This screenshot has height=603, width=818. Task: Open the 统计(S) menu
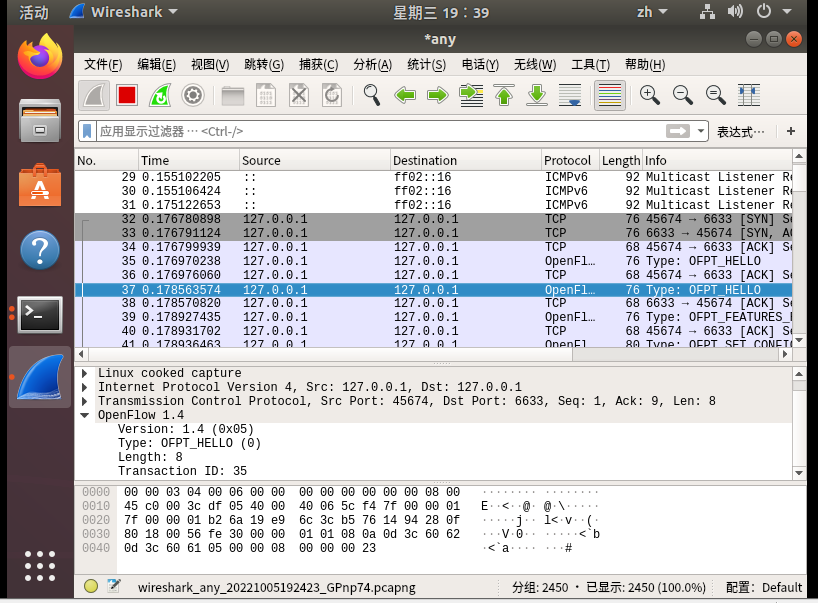click(x=426, y=65)
